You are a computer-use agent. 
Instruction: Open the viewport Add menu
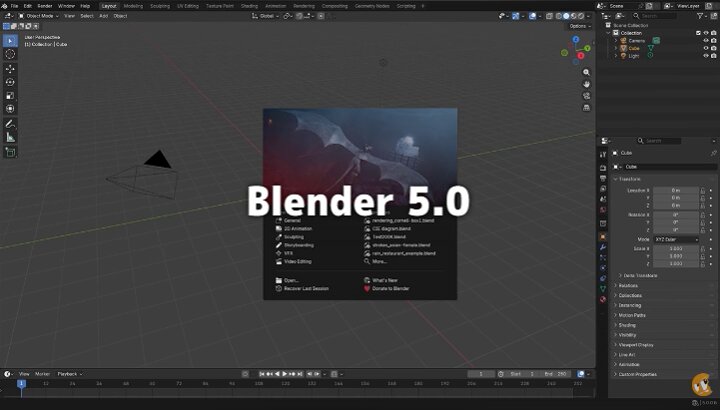coord(103,16)
